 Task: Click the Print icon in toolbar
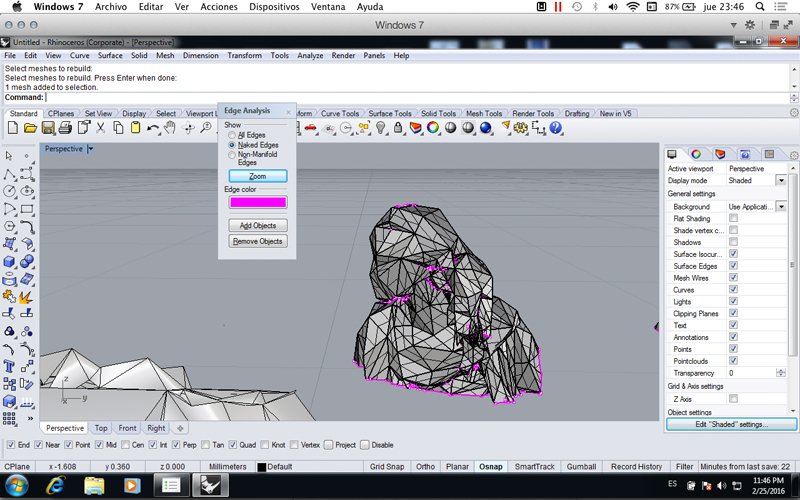tap(65, 128)
